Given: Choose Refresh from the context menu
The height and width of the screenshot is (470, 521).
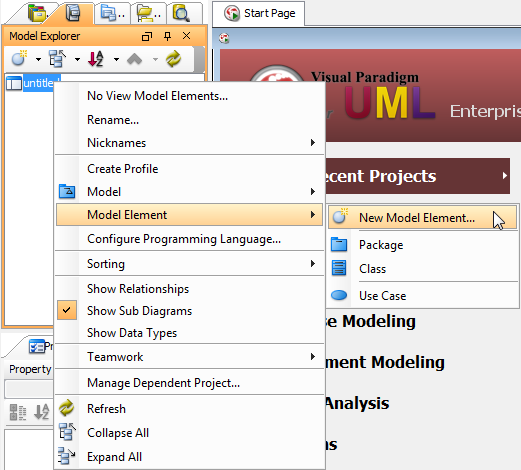Looking at the screenshot, I should (x=190, y=409).
